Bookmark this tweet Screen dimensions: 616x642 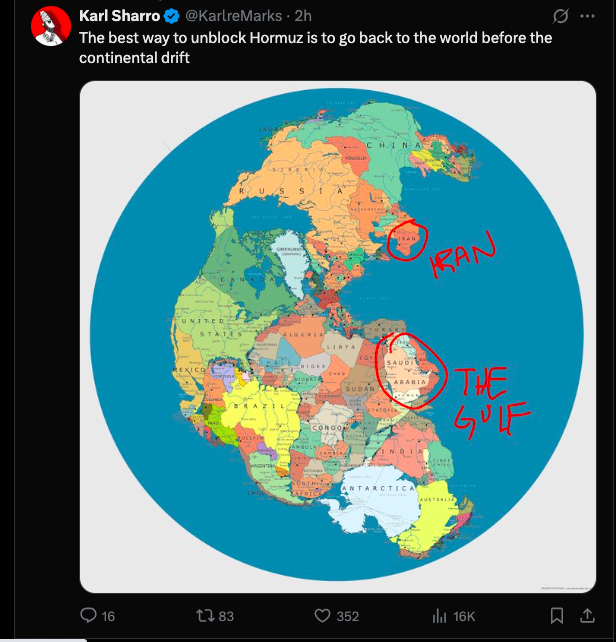click(556, 615)
